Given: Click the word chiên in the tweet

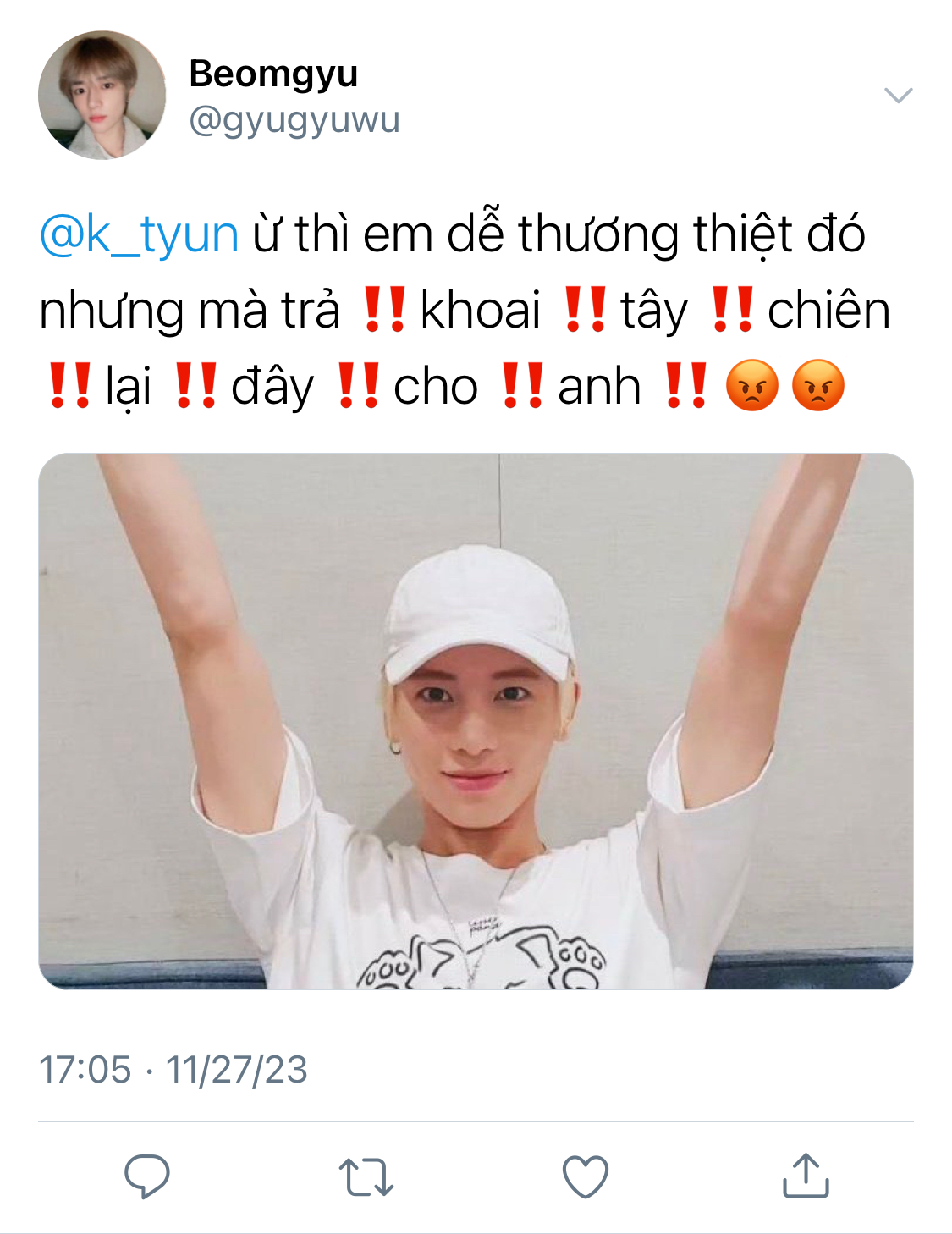Looking at the screenshot, I should [x=828, y=310].
